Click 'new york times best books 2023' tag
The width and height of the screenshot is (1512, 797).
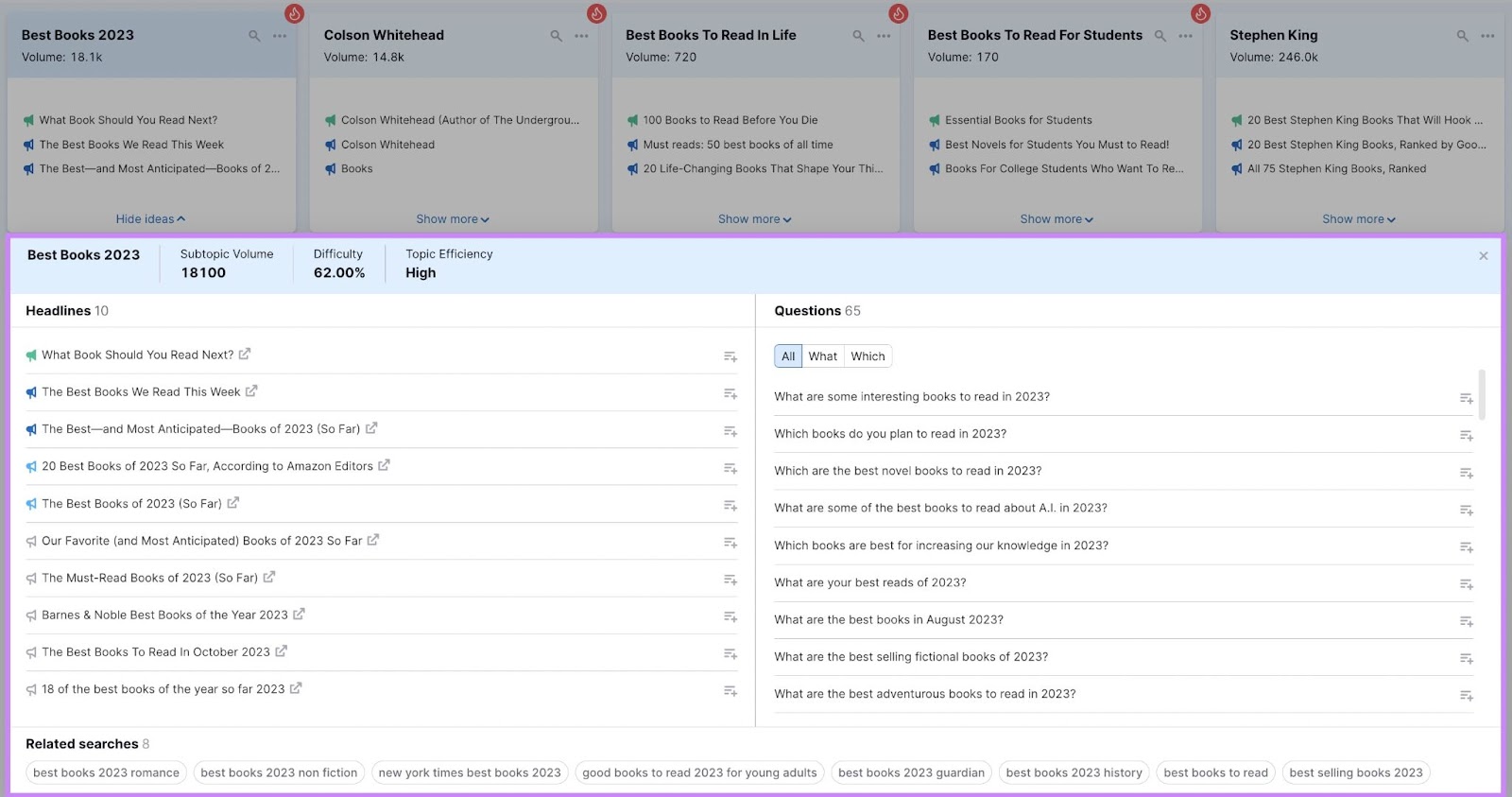[x=470, y=772]
